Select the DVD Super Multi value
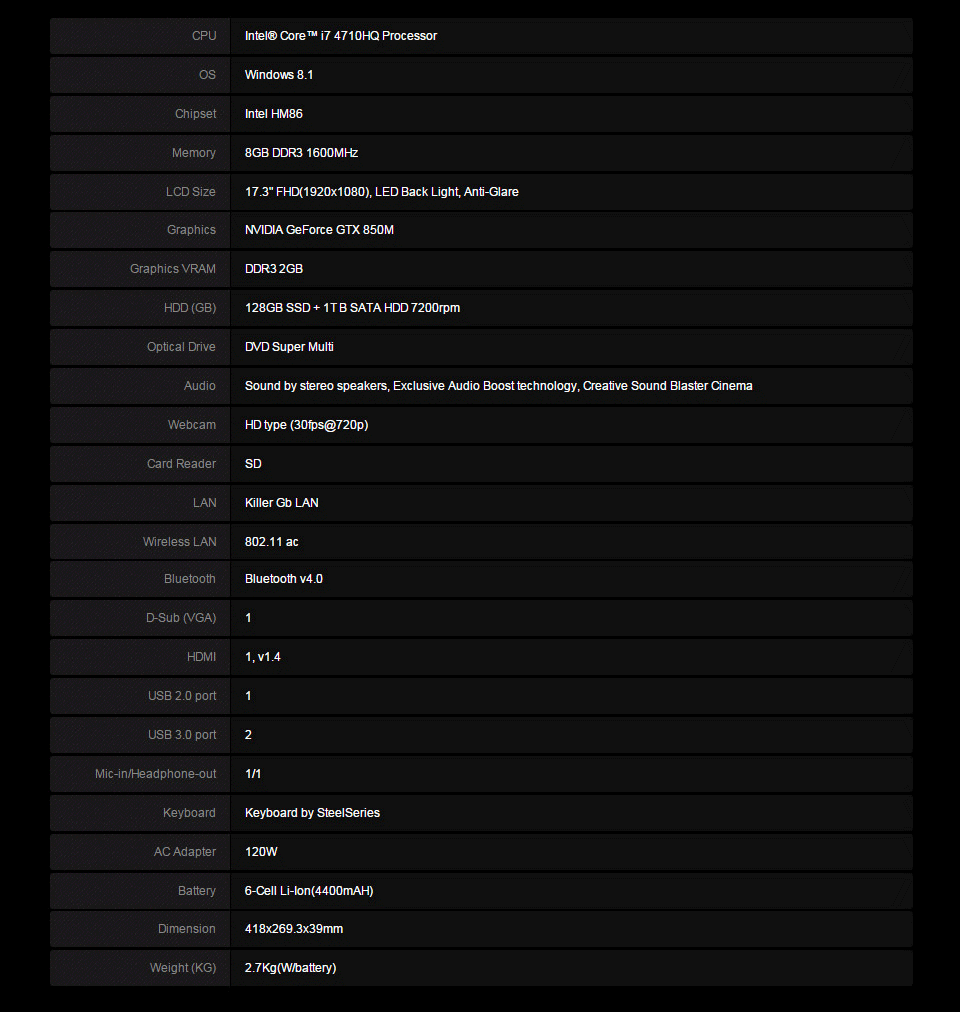This screenshot has width=960, height=1012. tap(289, 347)
